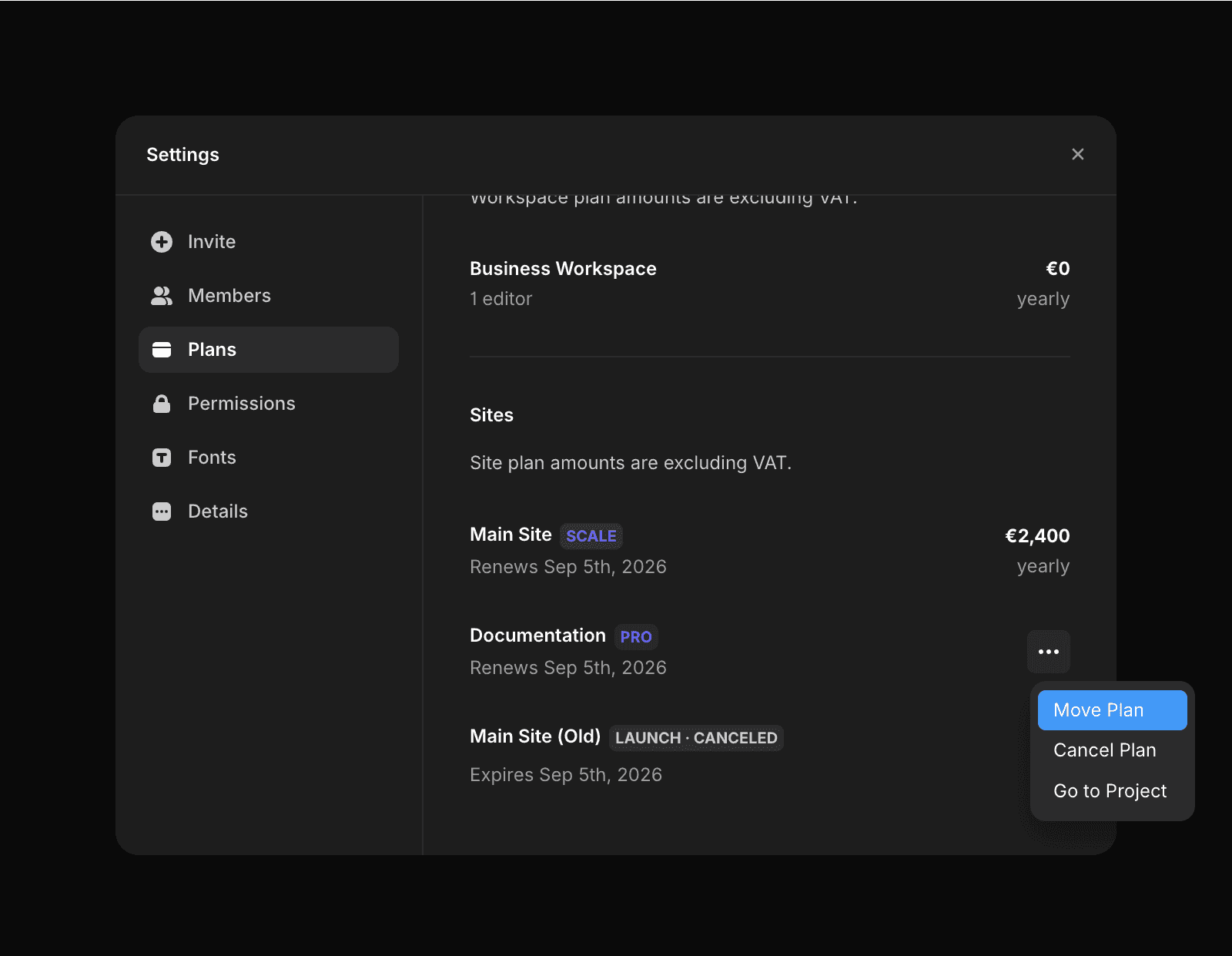
Task: Click the Documentation site name
Action: click(x=537, y=635)
